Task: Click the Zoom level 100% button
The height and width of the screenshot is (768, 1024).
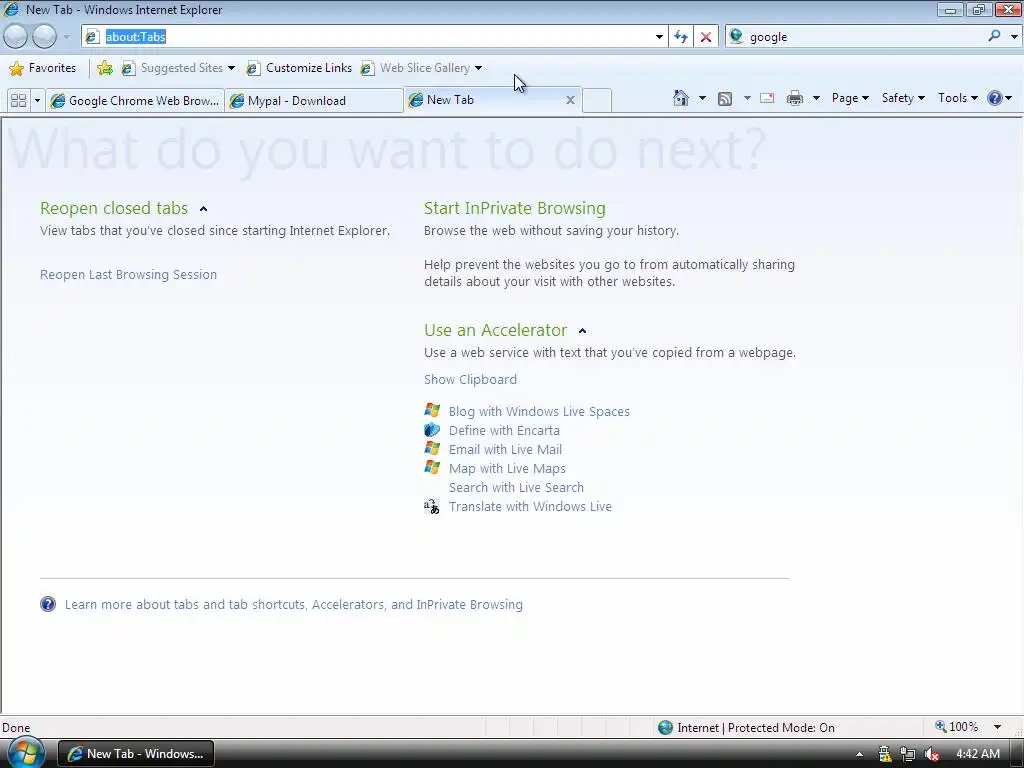Action: (957, 727)
